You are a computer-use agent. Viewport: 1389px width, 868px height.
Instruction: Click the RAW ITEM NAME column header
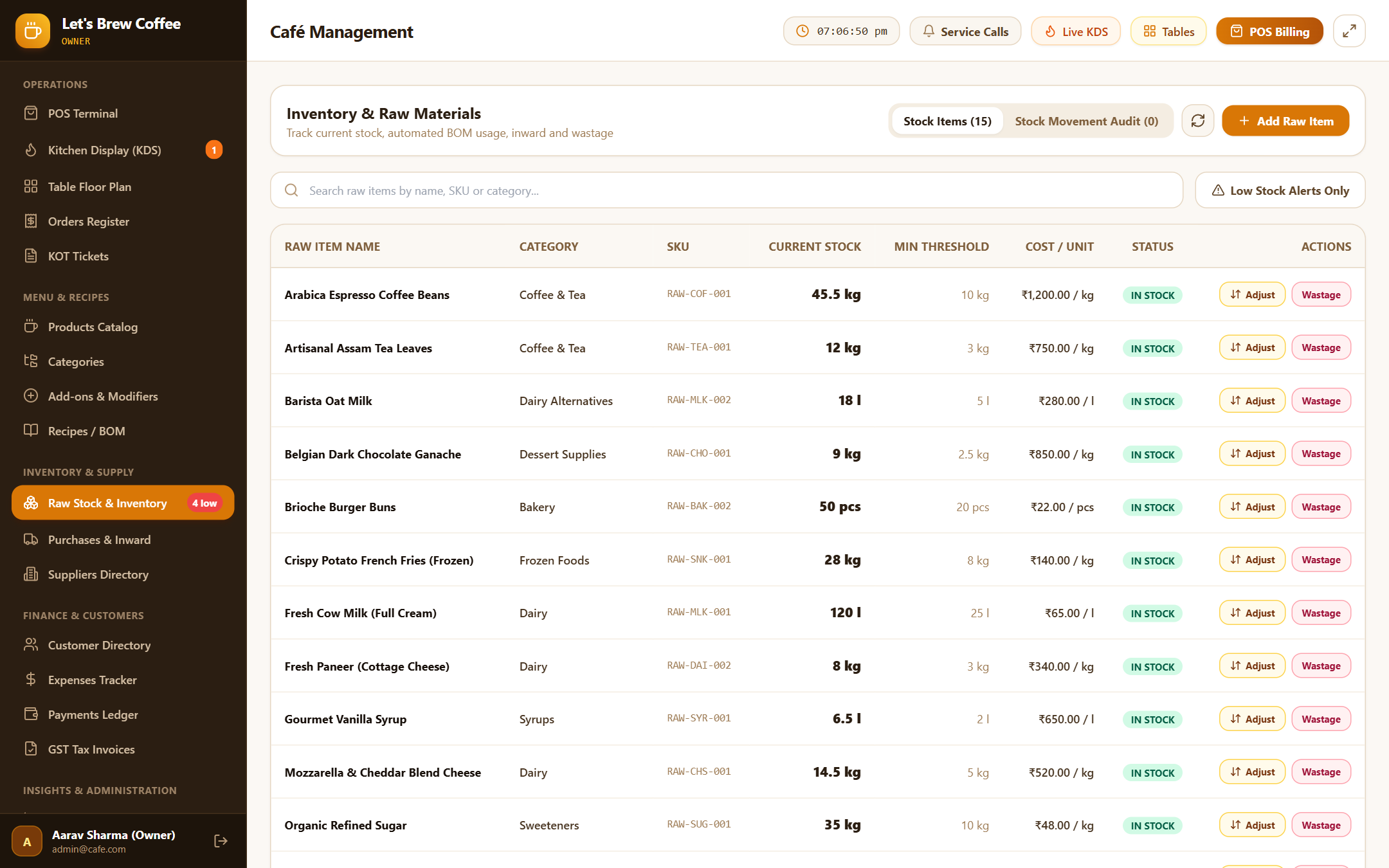point(332,246)
